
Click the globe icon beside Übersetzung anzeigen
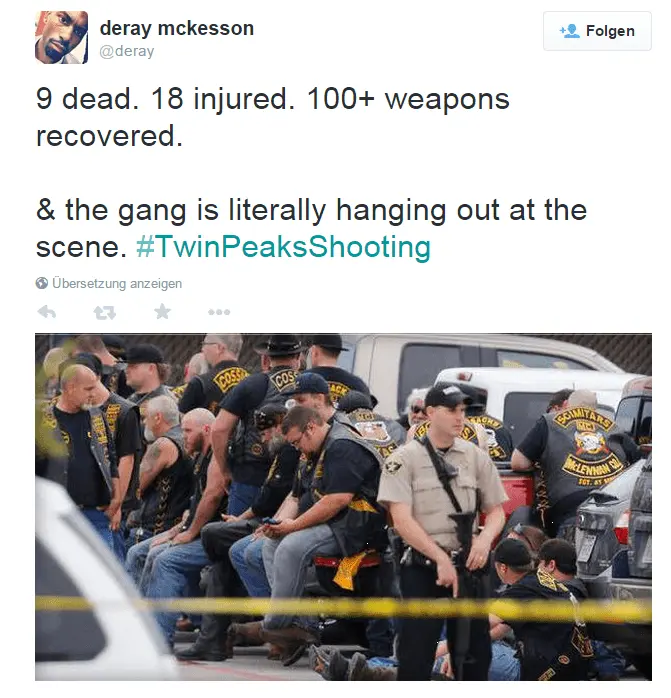[x=42, y=283]
